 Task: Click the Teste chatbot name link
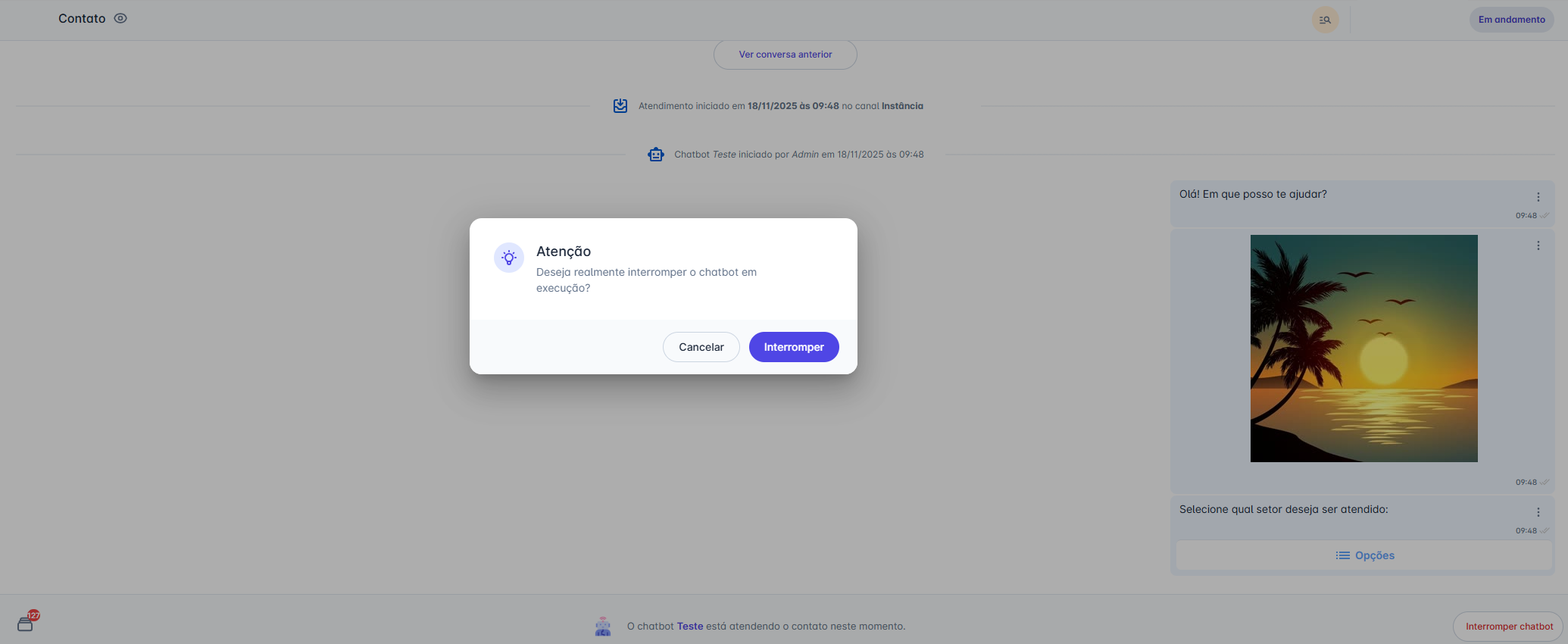click(689, 627)
